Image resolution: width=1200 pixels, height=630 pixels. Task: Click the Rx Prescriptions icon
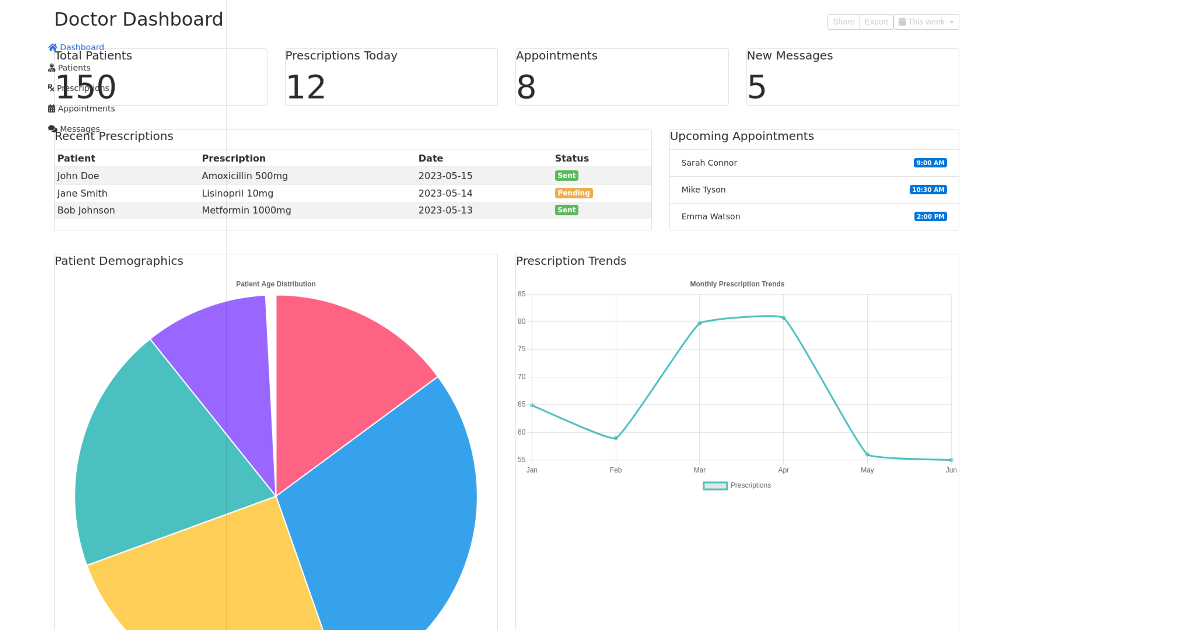[x=50, y=87]
